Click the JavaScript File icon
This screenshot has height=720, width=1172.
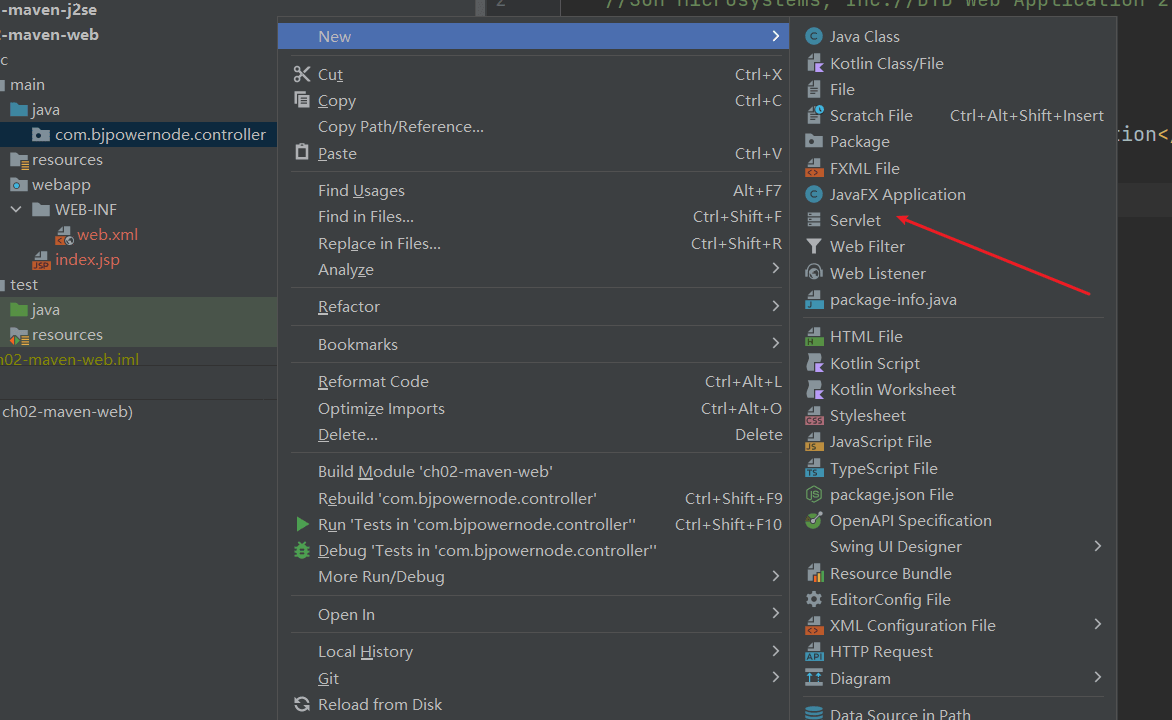(x=814, y=442)
